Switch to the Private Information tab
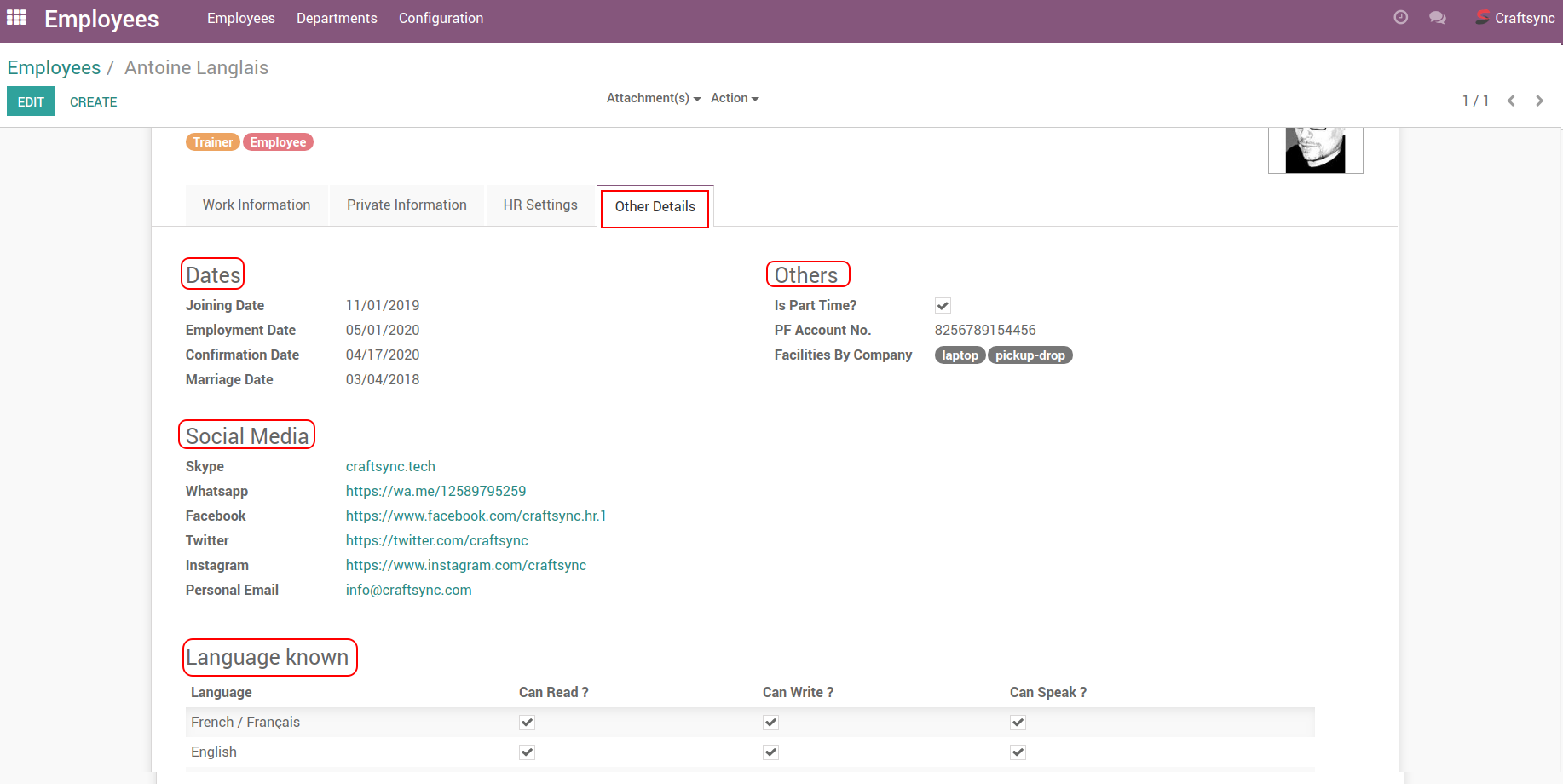The image size is (1563, 784). click(x=407, y=205)
